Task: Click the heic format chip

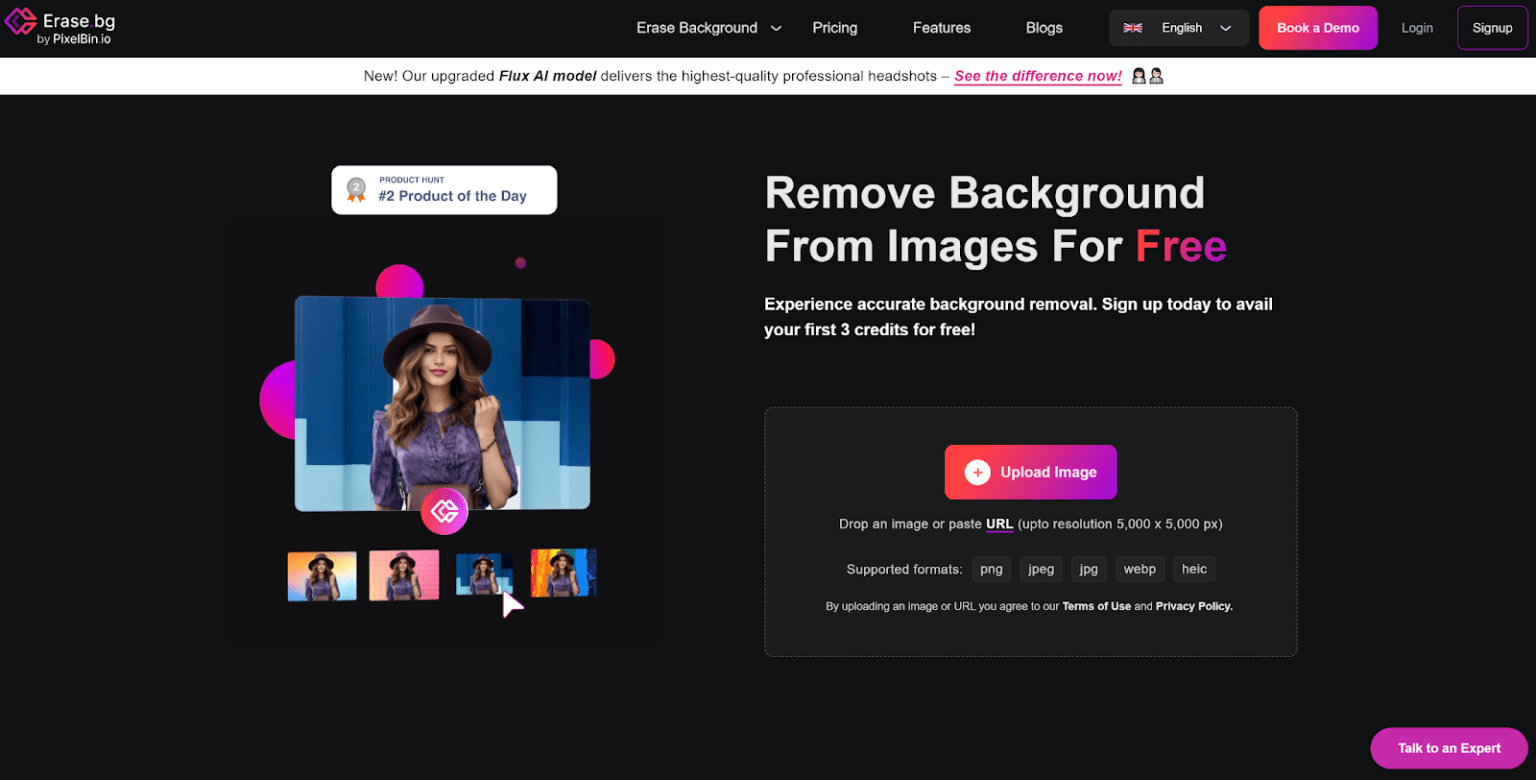Action: [1194, 568]
